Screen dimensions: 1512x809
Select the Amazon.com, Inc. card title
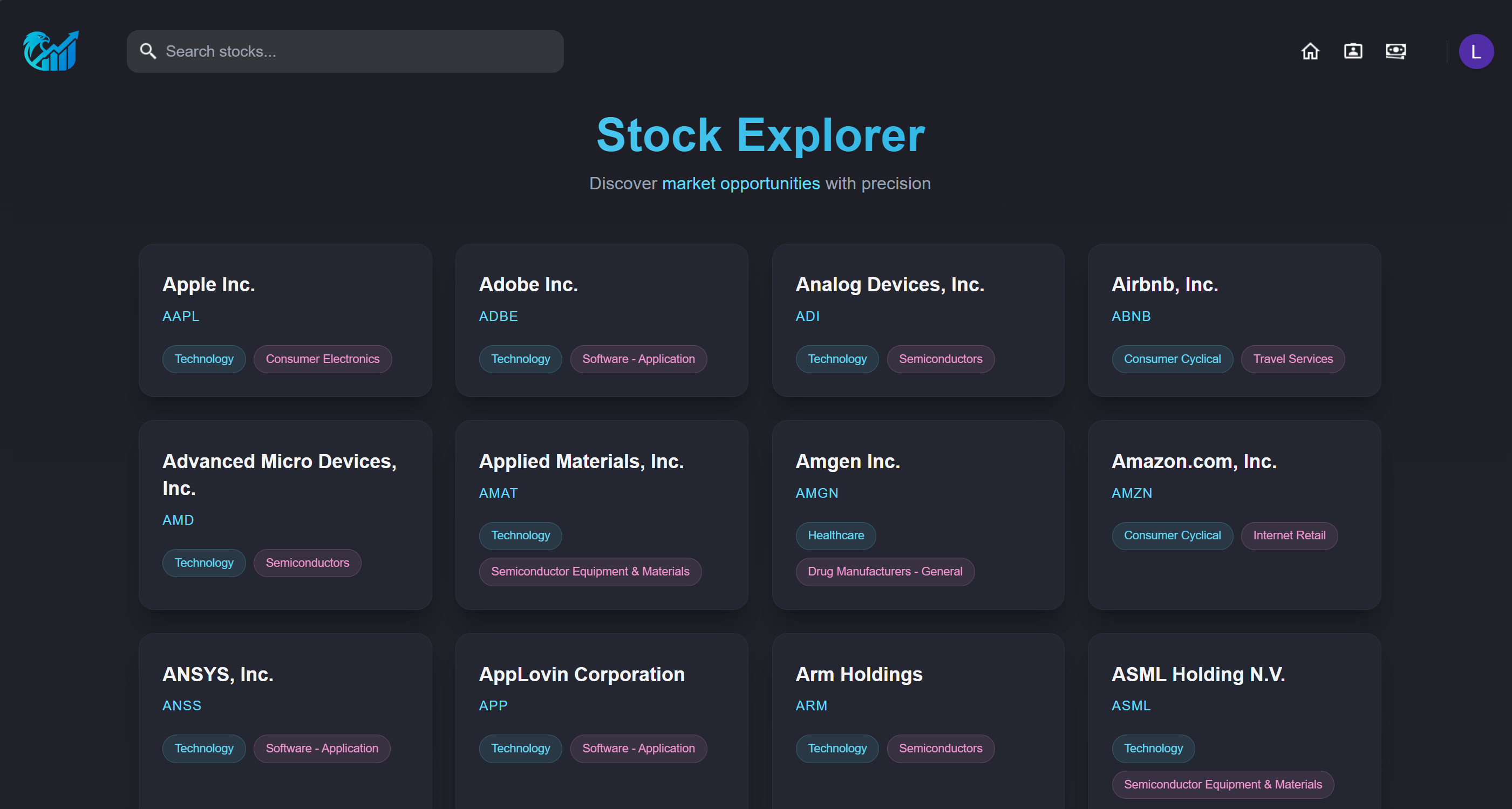pyautogui.click(x=1194, y=462)
